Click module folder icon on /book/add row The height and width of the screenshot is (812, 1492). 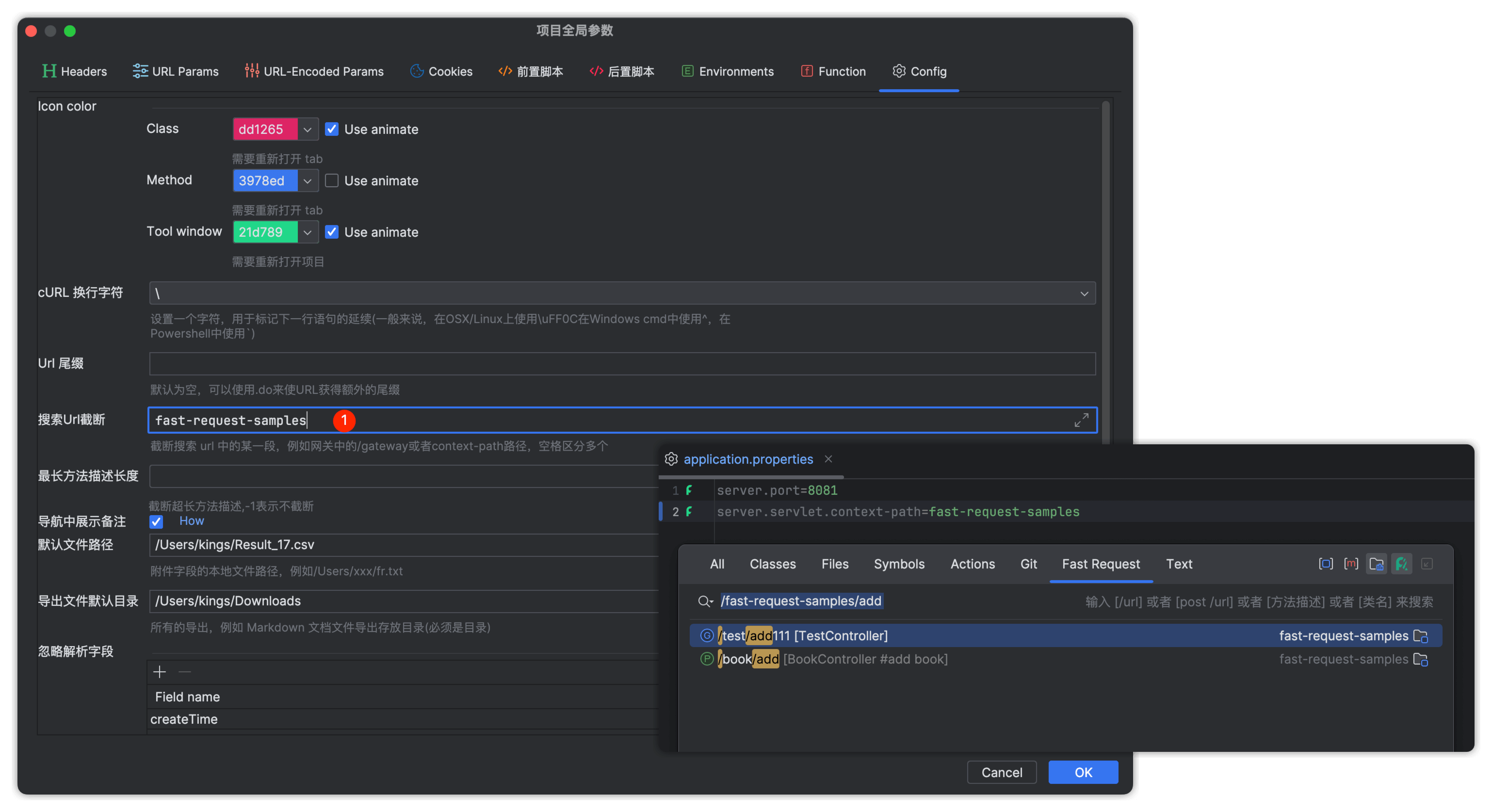(x=1421, y=660)
